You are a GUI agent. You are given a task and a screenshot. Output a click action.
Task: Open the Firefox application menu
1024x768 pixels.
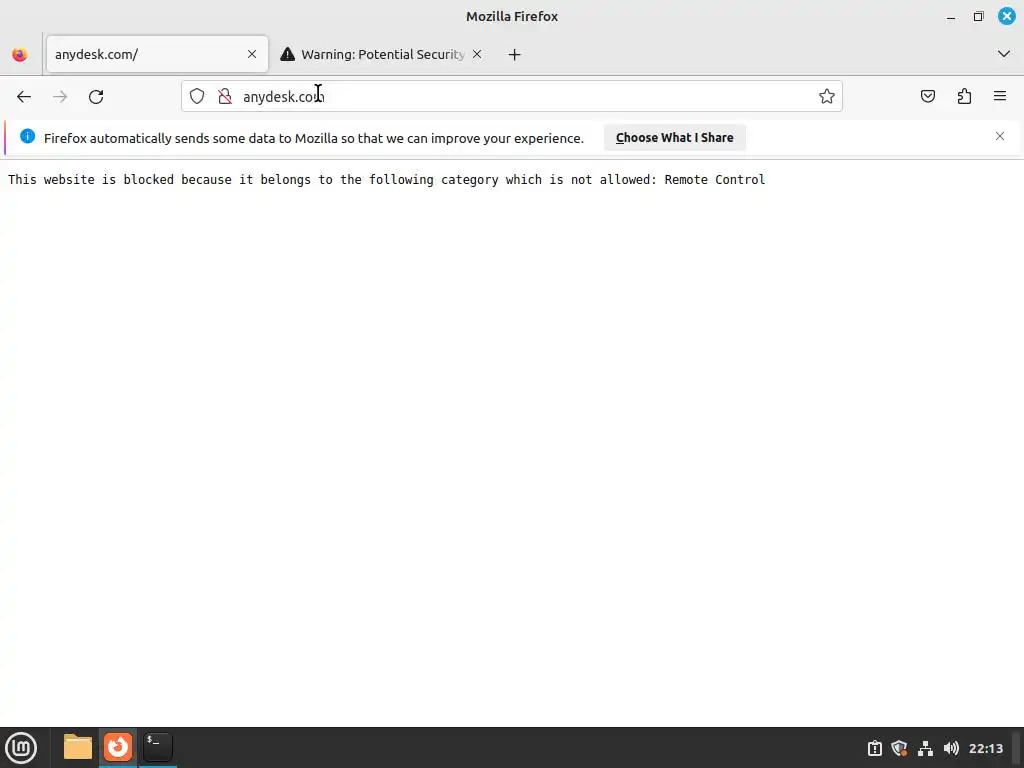coord(1000,97)
